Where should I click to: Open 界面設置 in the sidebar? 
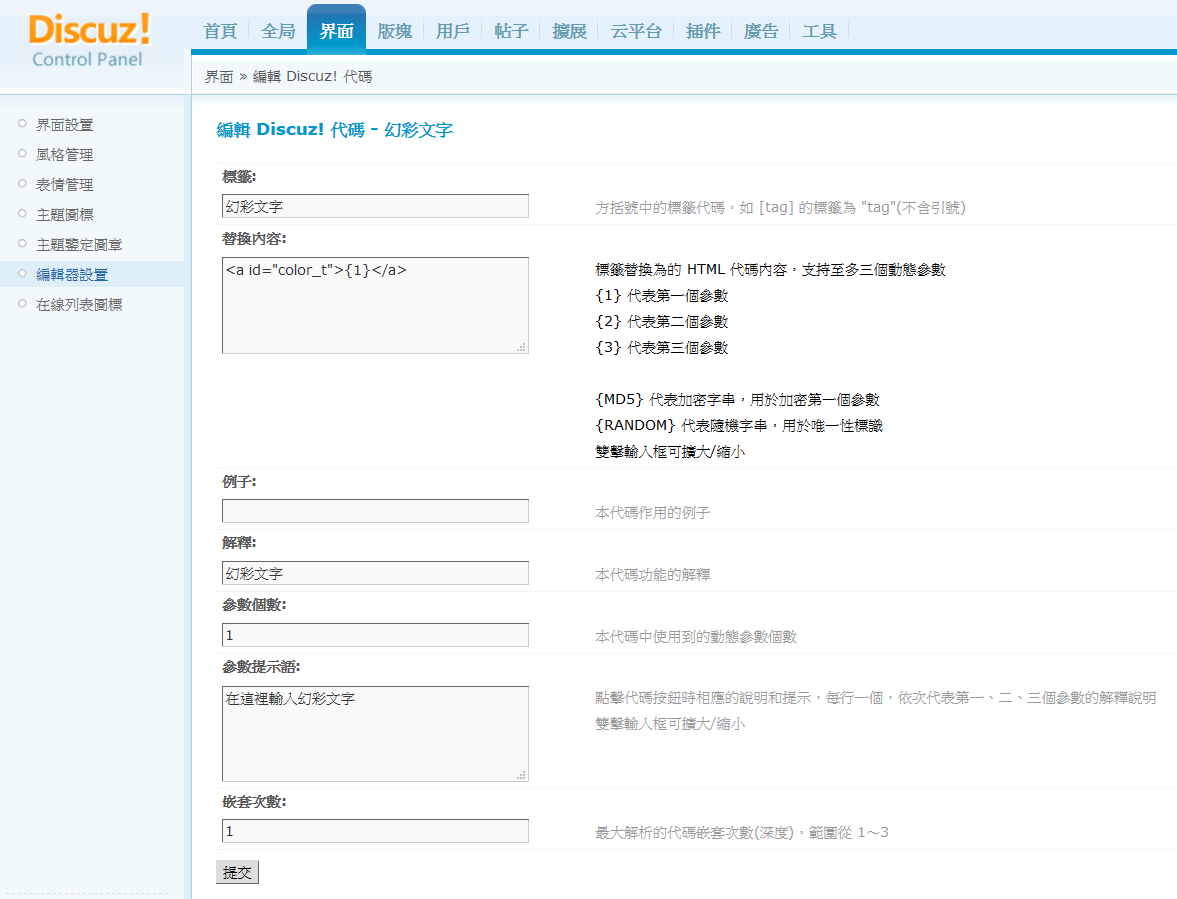click(x=65, y=125)
